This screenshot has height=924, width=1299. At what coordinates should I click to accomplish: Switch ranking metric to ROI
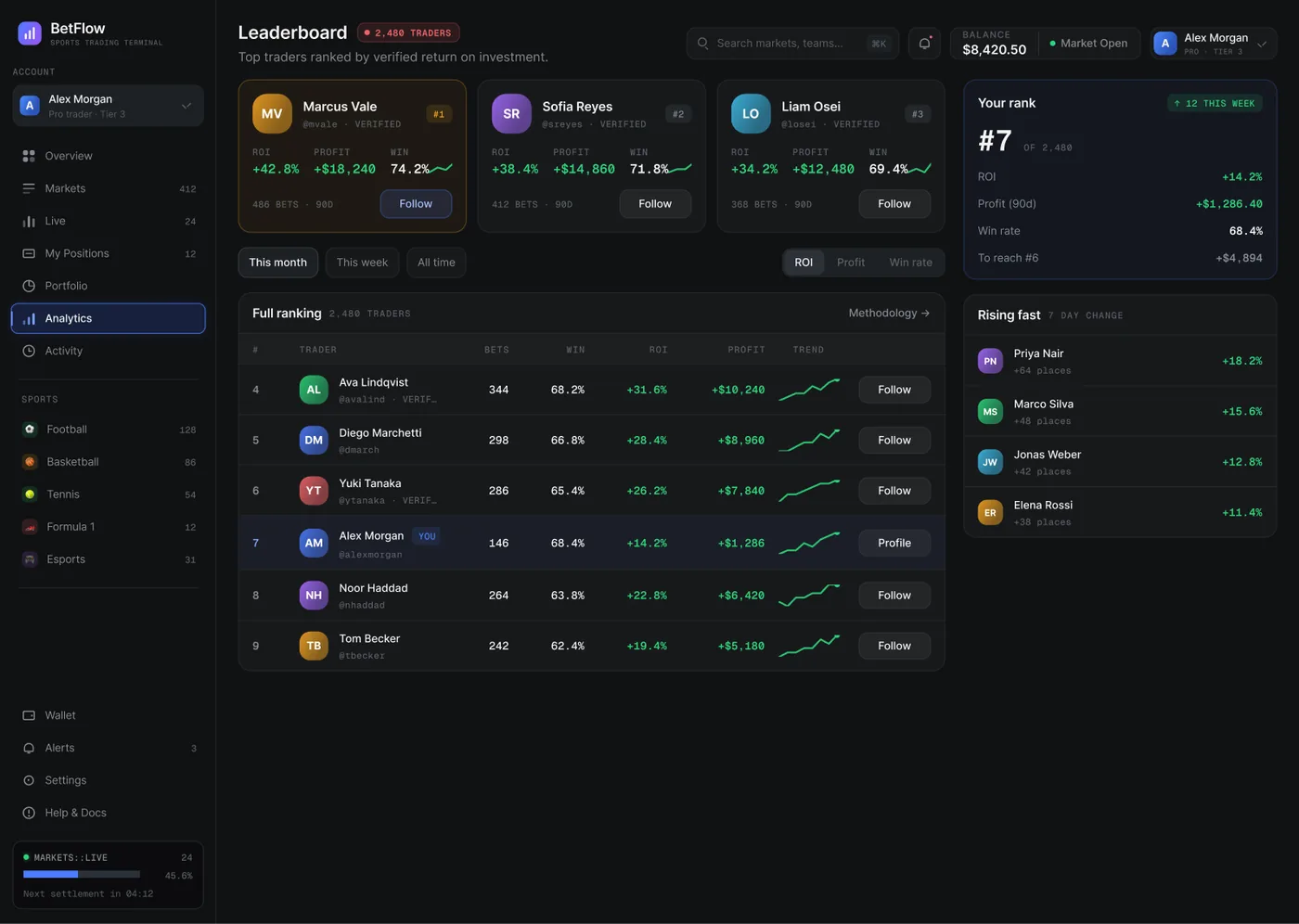pos(804,263)
